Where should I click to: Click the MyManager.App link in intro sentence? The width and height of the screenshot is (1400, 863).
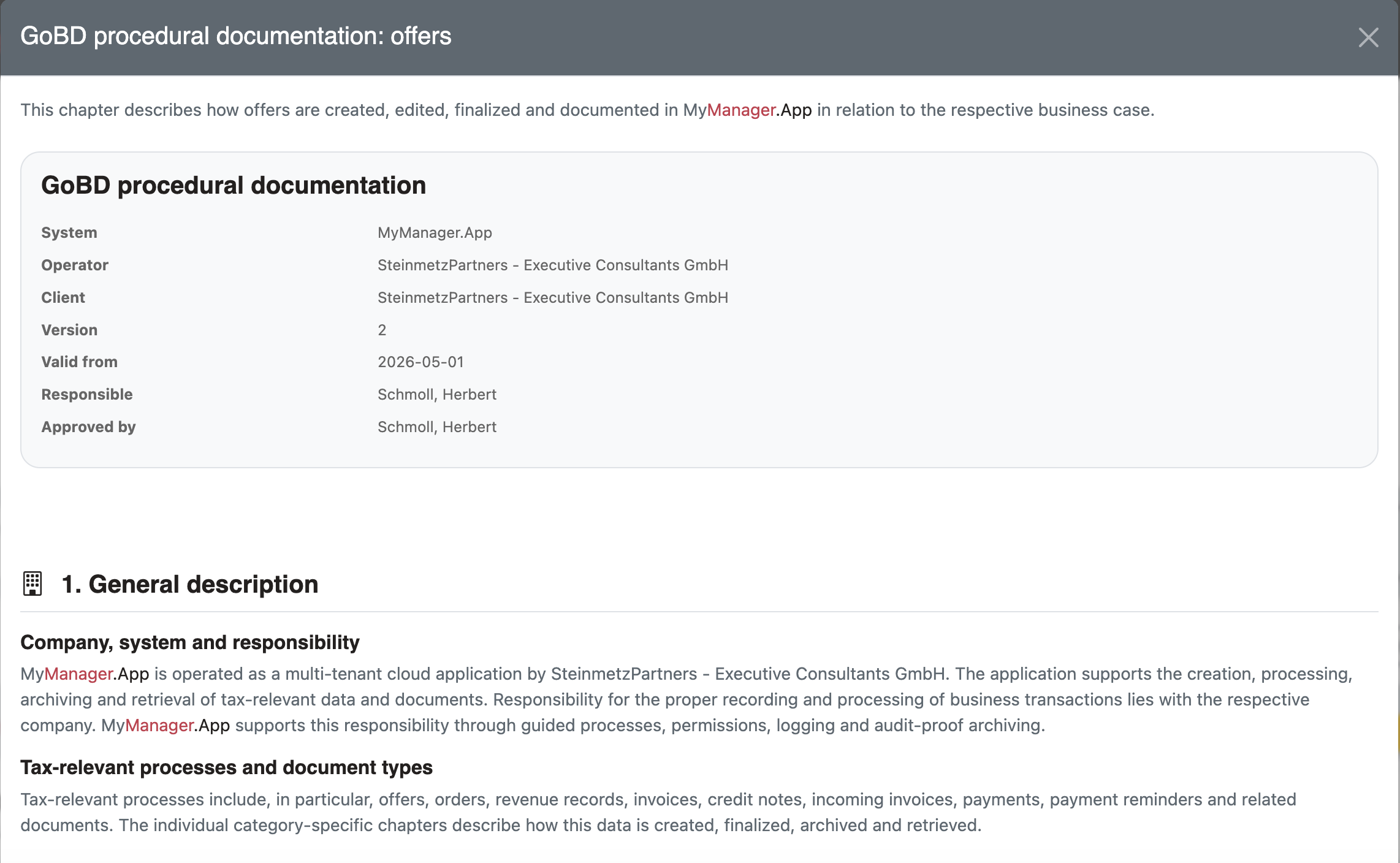(x=747, y=110)
